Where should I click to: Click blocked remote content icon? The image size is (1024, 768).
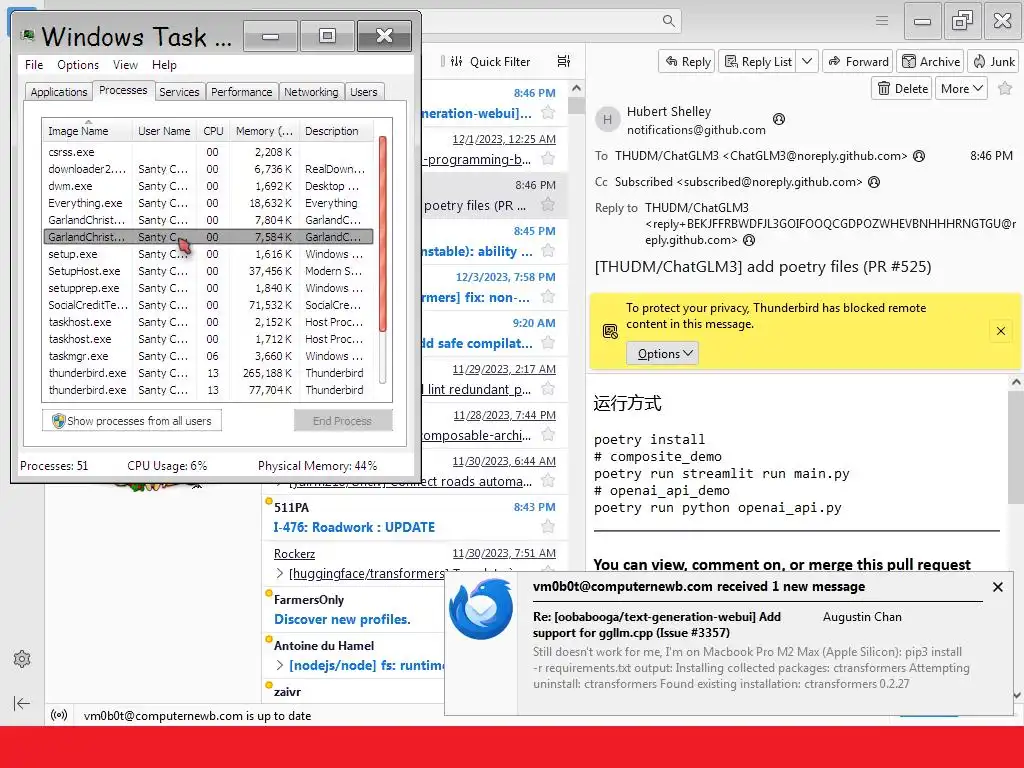tap(610, 331)
